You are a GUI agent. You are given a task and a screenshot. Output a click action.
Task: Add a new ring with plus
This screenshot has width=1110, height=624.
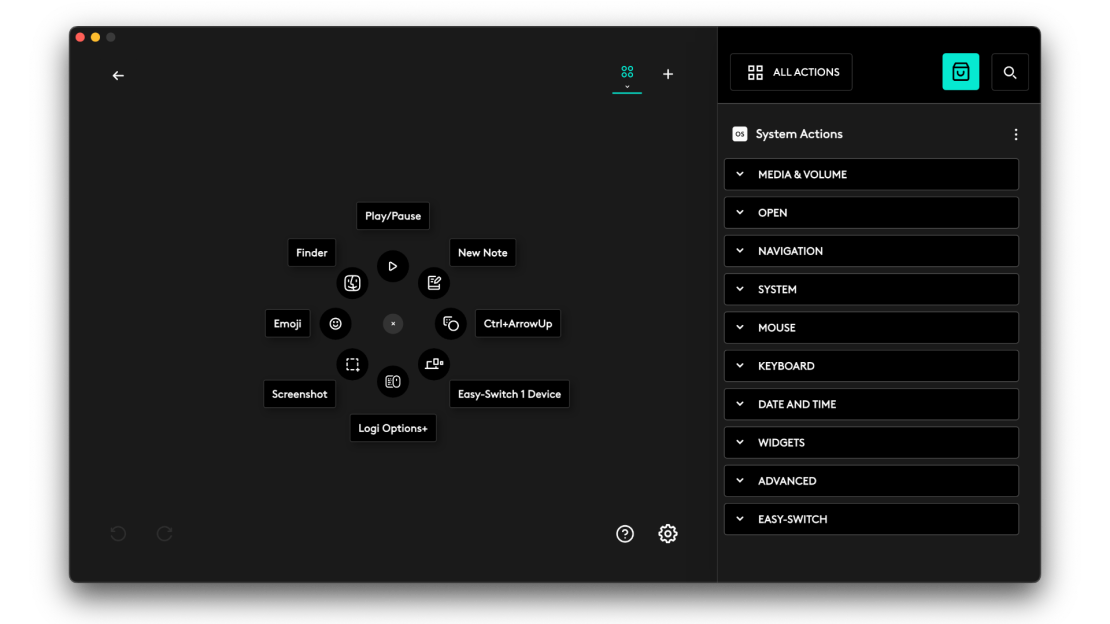[x=668, y=74]
